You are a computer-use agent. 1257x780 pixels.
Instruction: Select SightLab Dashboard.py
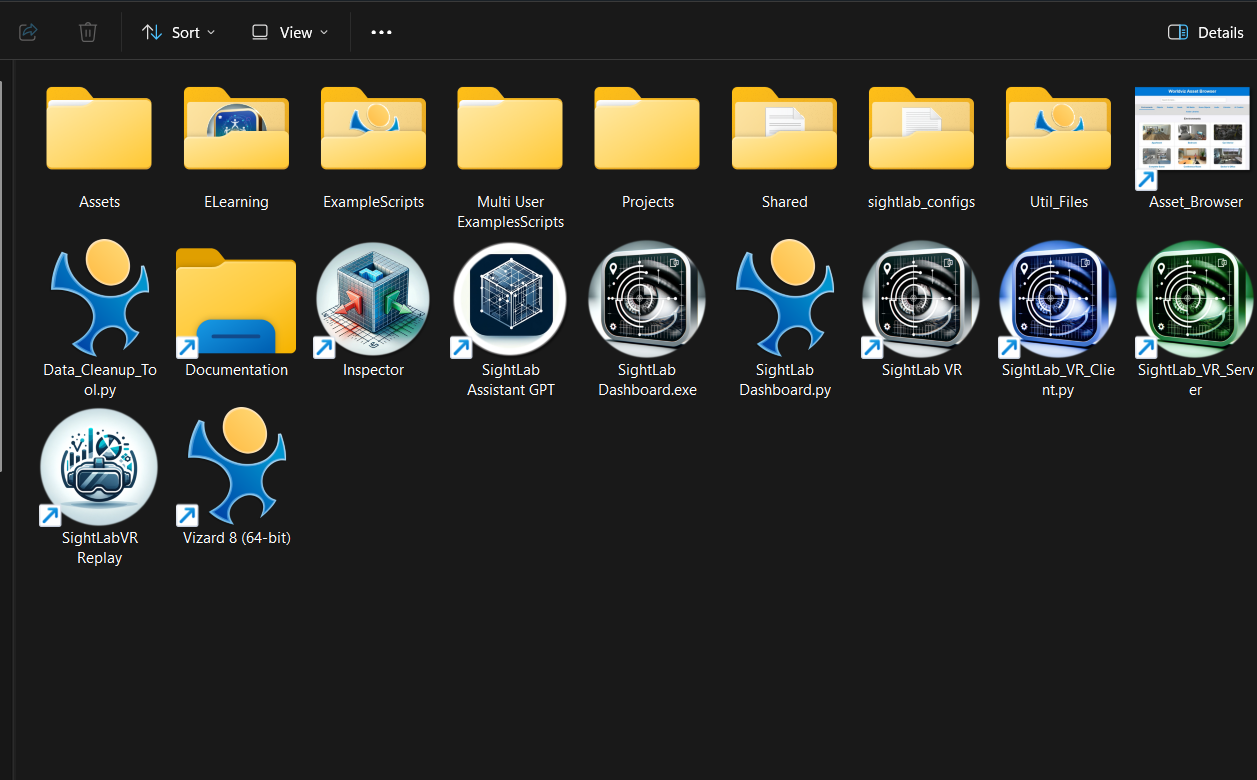tap(784, 300)
